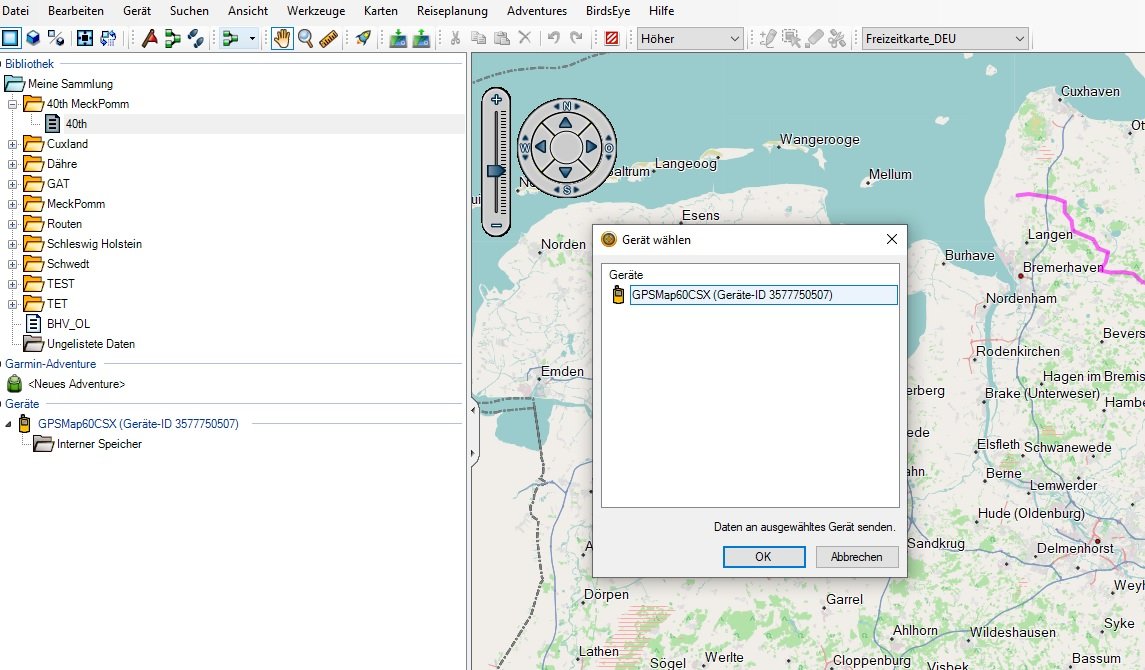Click the map zoom slider handle

pyautogui.click(x=496, y=171)
